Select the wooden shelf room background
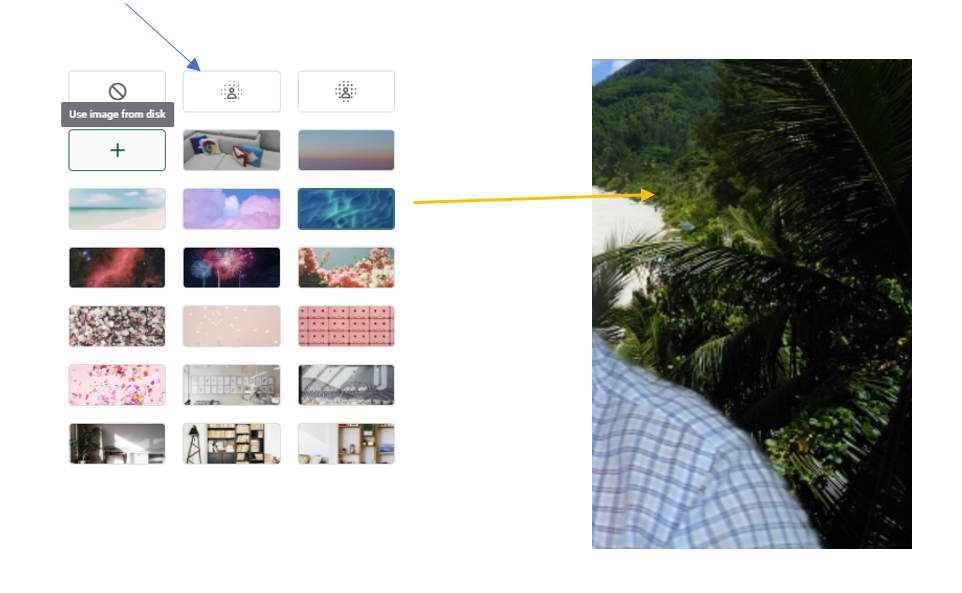This screenshot has height=593, width=962. point(346,443)
